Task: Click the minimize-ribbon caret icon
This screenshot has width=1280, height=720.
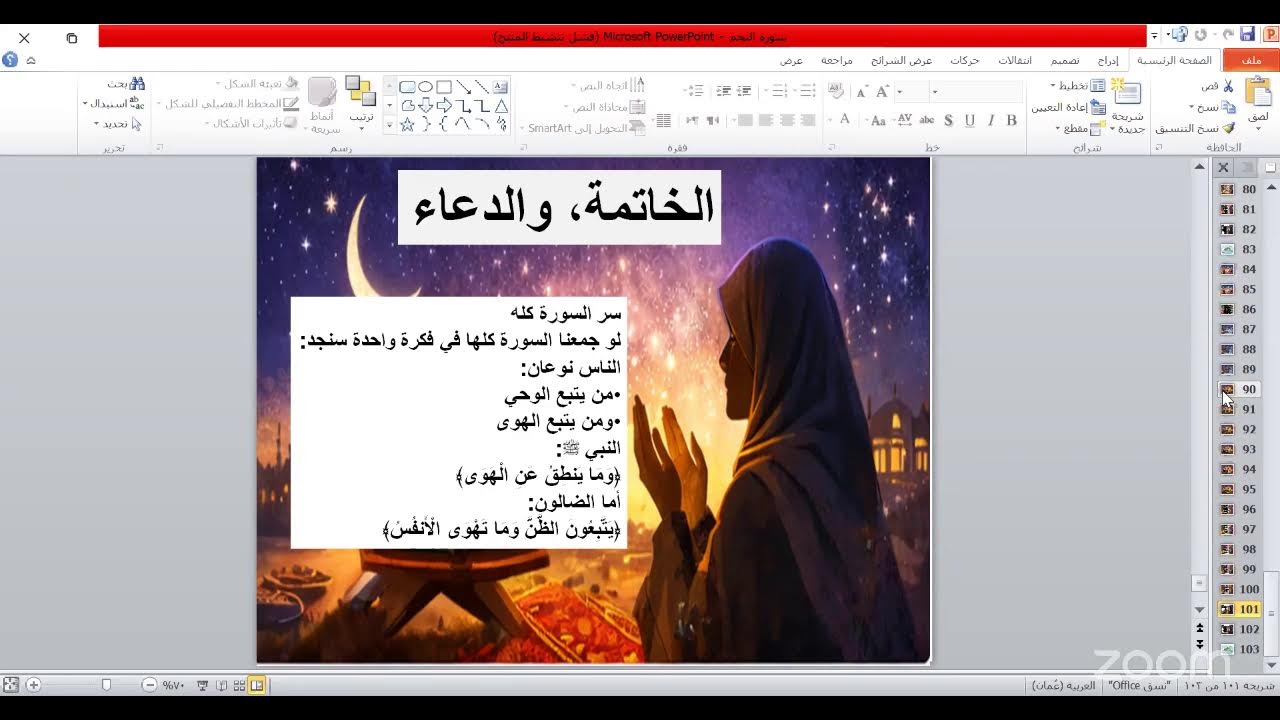Action: 31,60
